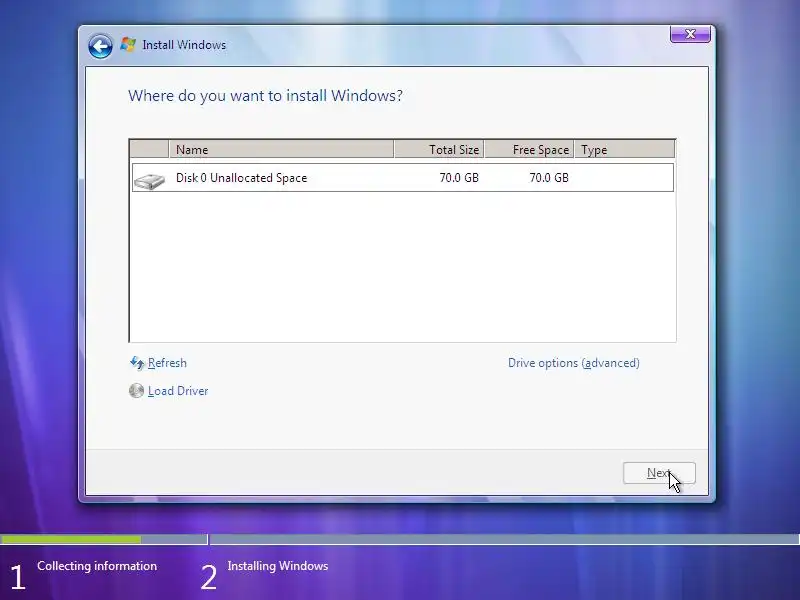
Task: Refresh the disk list via Refresh link
Action: click(x=167, y=363)
